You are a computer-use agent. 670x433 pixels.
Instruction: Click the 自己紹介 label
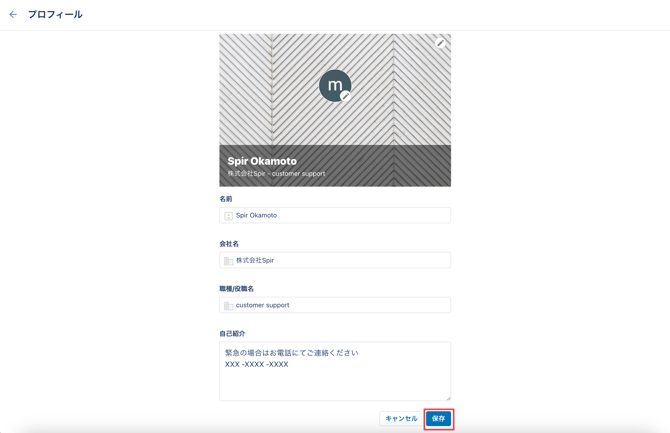[x=232, y=334]
